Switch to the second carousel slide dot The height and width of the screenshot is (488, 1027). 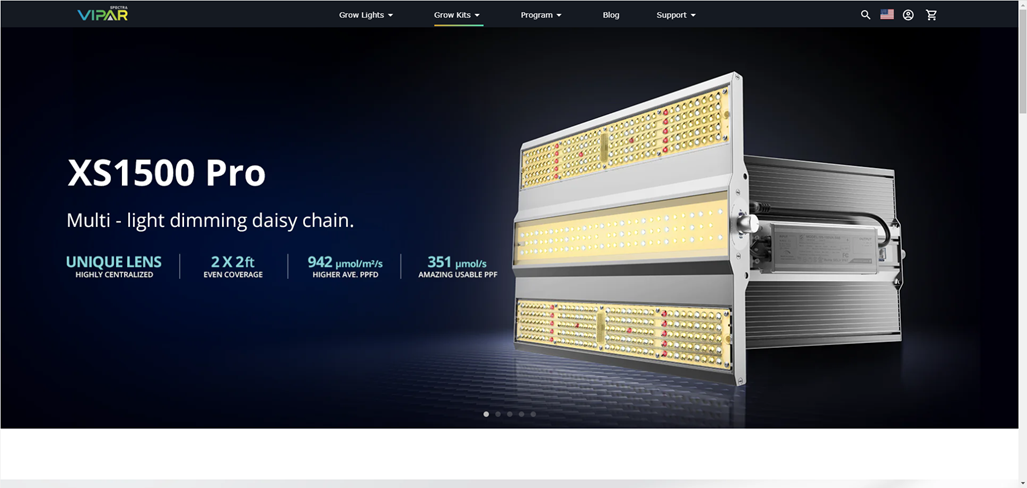click(x=498, y=414)
